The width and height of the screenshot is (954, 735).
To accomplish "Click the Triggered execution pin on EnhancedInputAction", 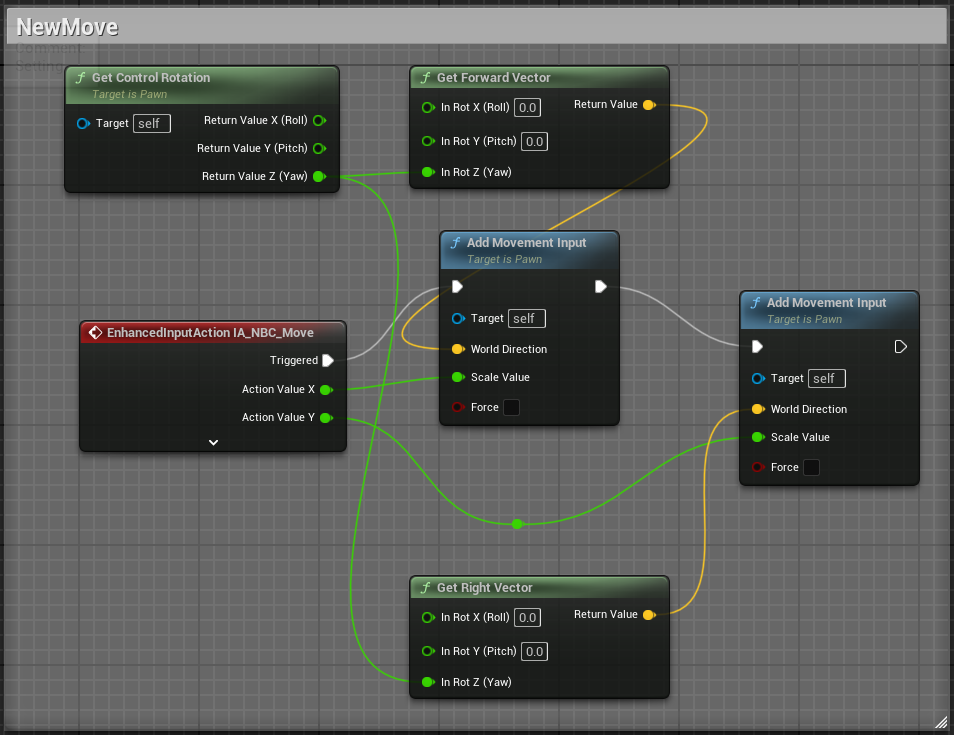I will 328,360.
